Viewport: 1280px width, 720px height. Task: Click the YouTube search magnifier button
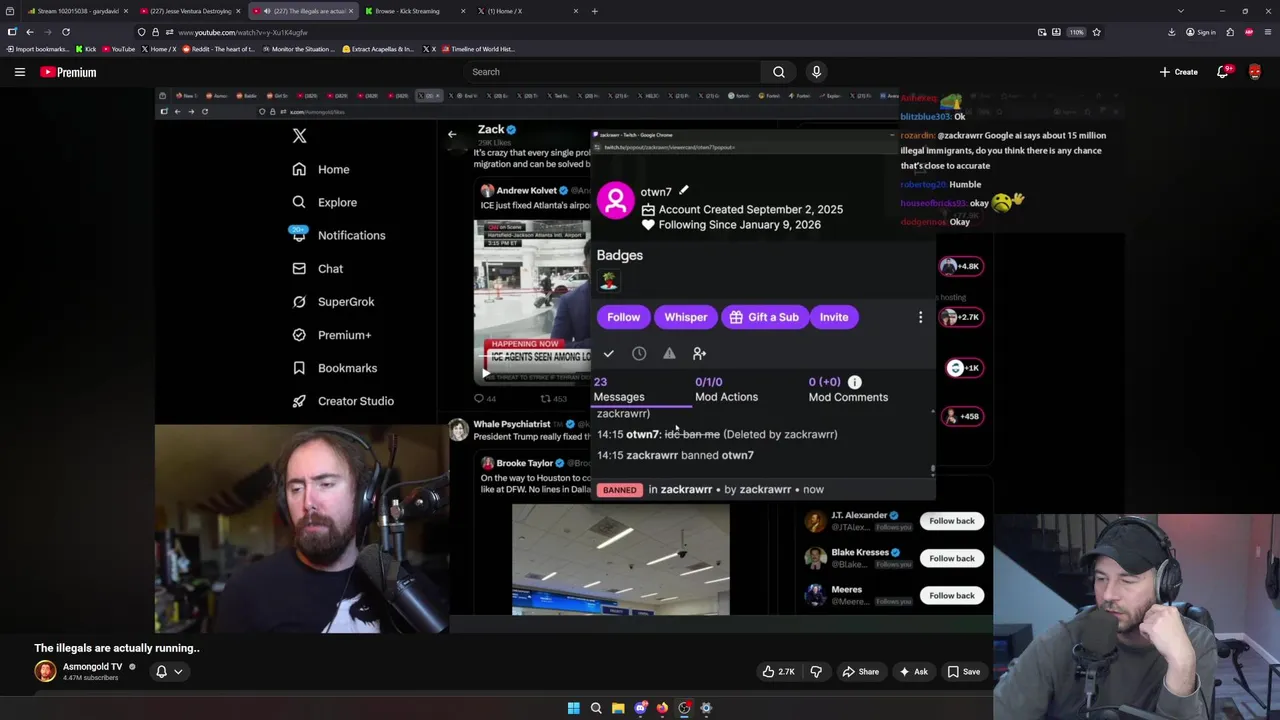pyautogui.click(x=778, y=72)
